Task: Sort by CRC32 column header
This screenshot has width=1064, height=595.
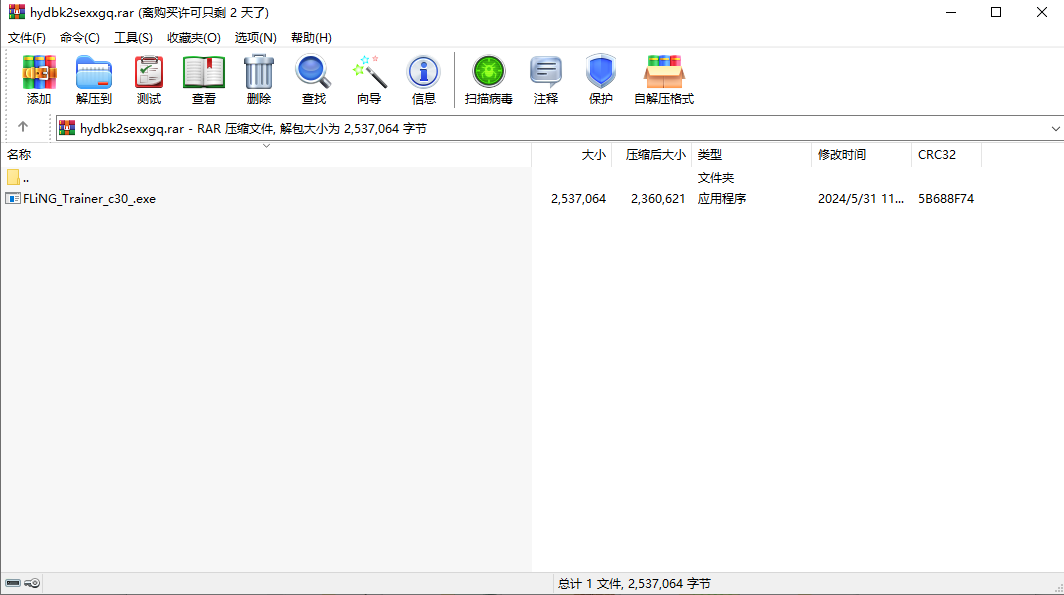Action: 947,155
